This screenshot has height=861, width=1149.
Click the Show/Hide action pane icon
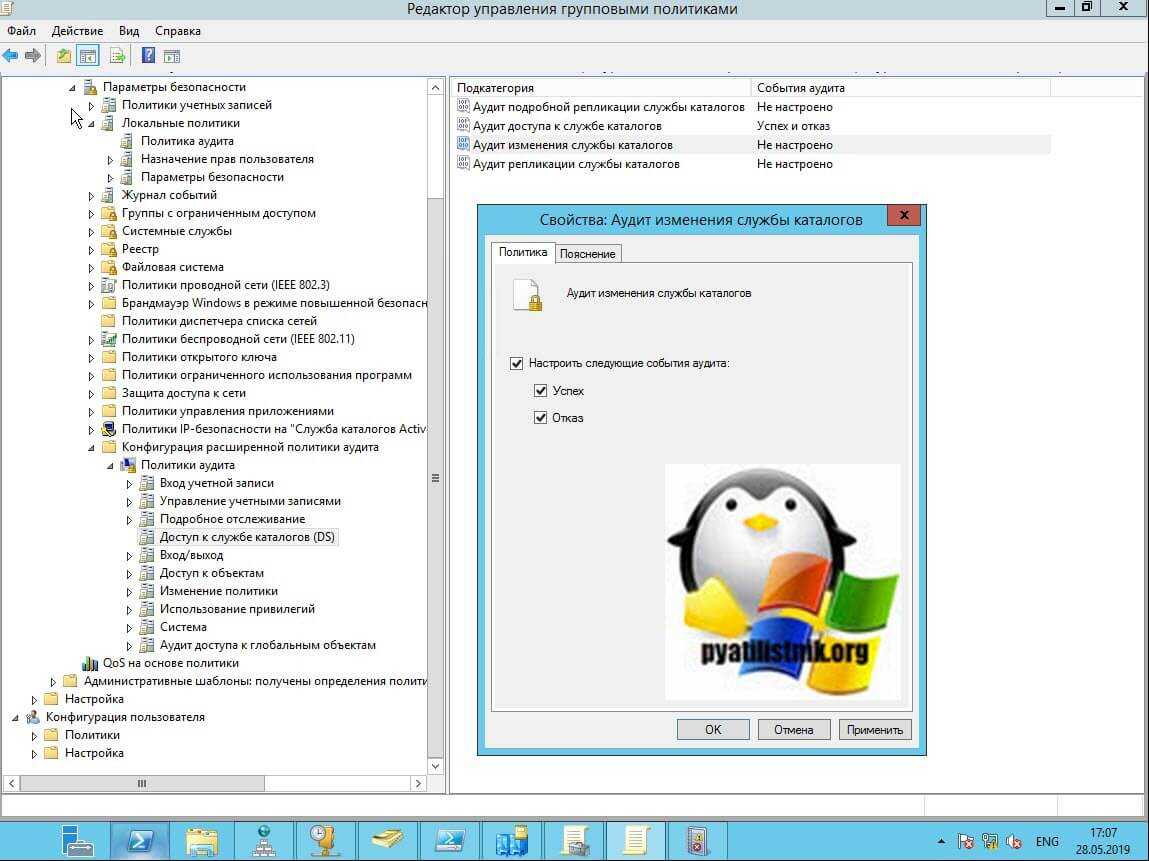pos(171,56)
